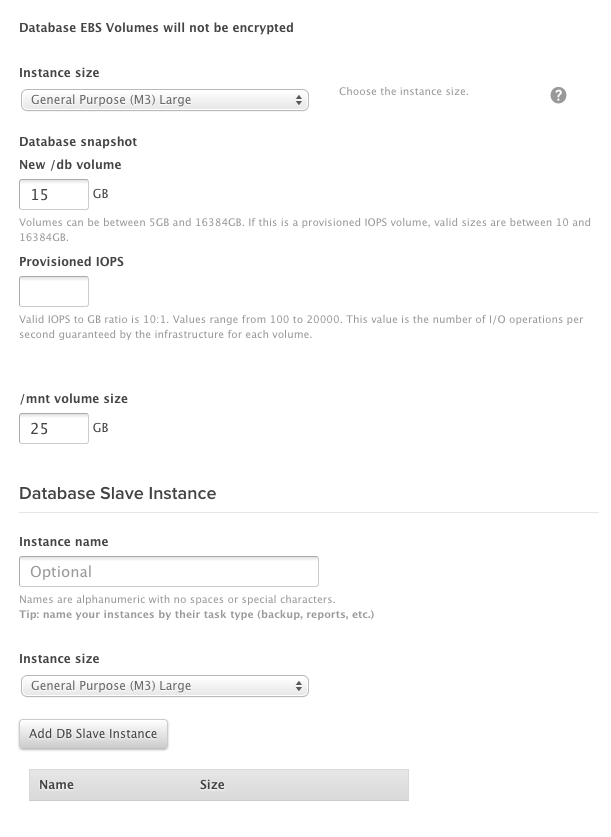Screen dimensions: 611x837
Task: Click the instance naming tip text
Action: click(196, 614)
